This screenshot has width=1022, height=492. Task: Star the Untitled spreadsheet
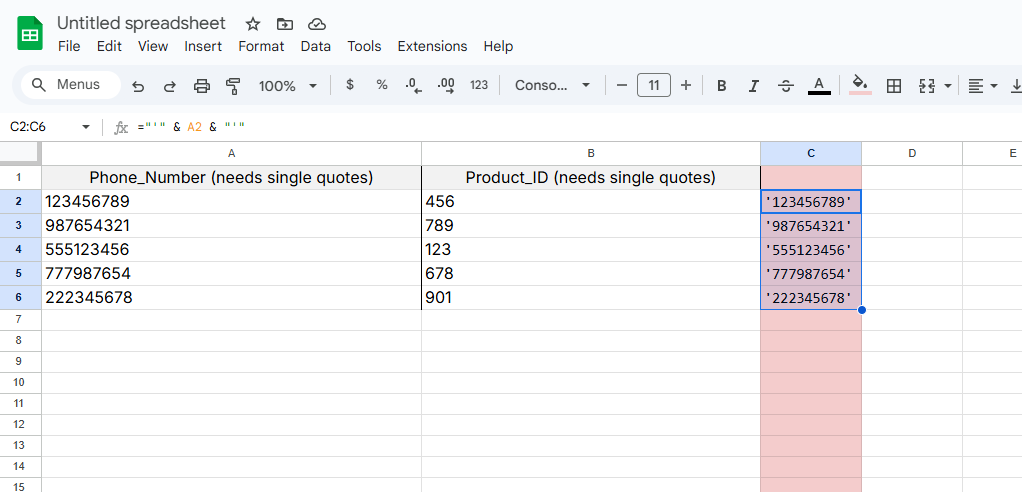point(253,23)
